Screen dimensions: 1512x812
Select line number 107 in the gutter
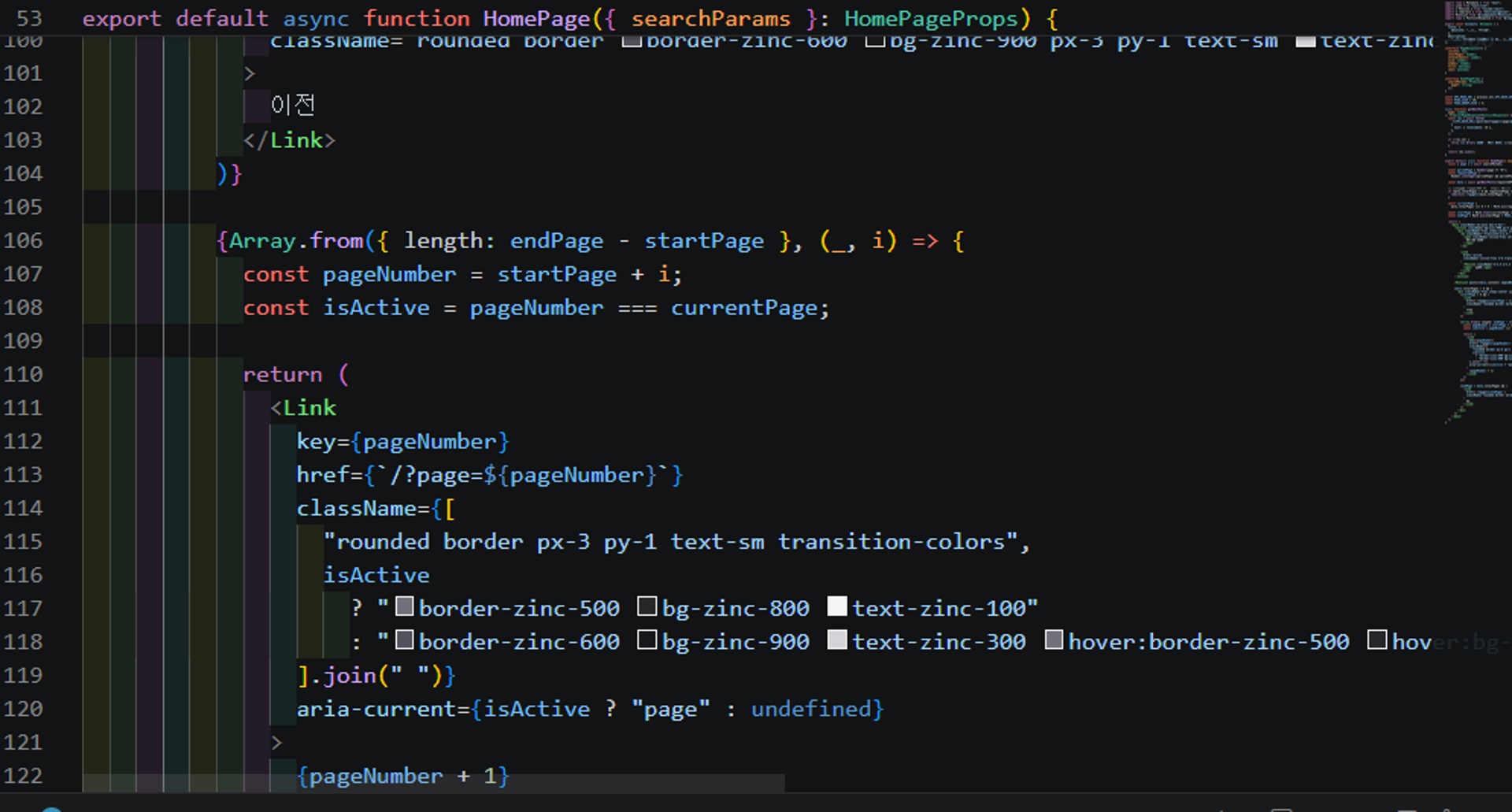pyautogui.click(x=23, y=274)
